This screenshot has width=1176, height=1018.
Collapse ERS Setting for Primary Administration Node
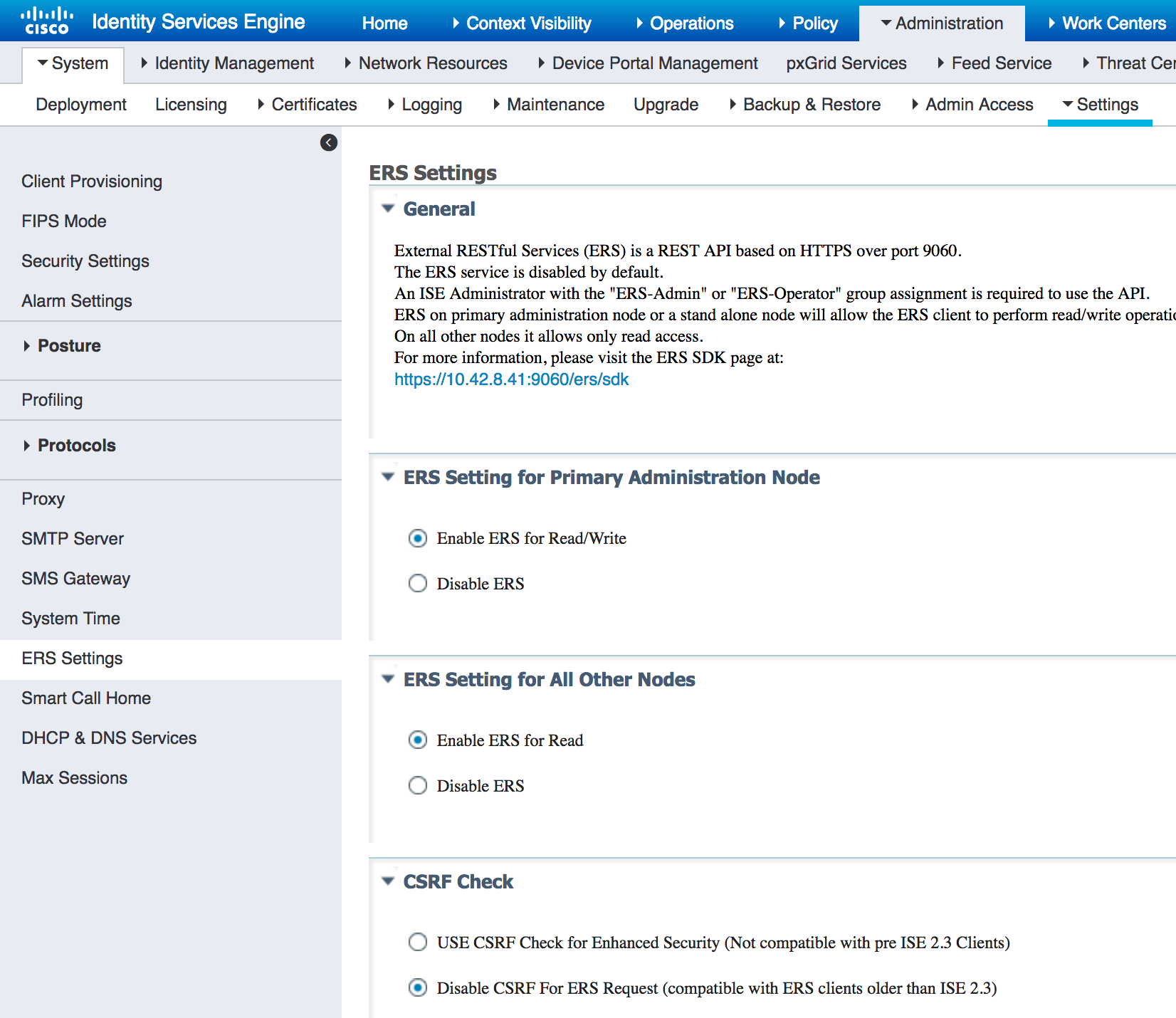tap(388, 477)
